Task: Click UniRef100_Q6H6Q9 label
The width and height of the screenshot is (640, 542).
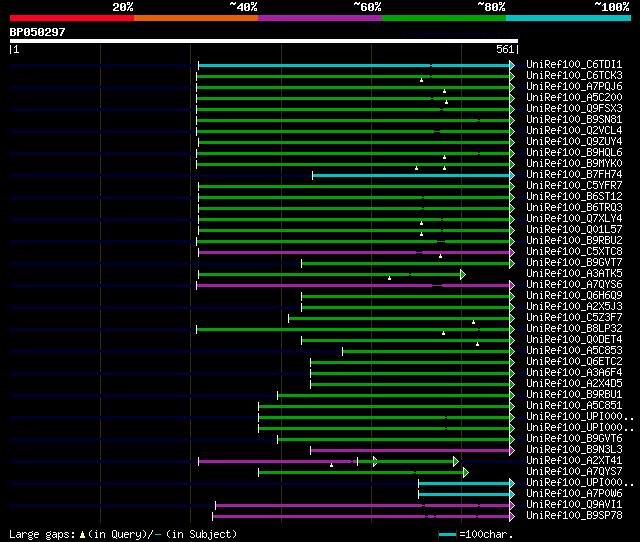Action: coord(574,296)
